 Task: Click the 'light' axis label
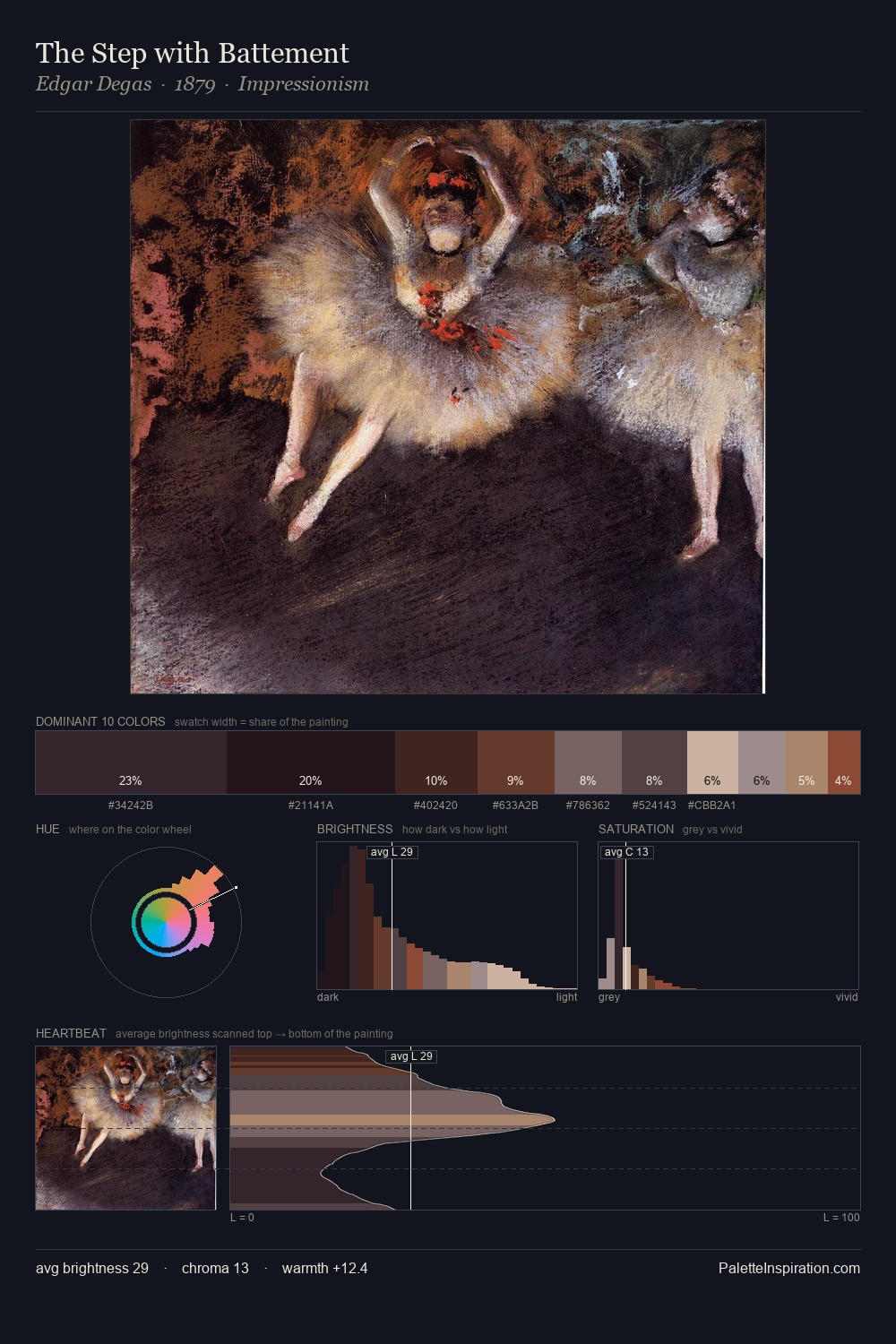coord(566,997)
